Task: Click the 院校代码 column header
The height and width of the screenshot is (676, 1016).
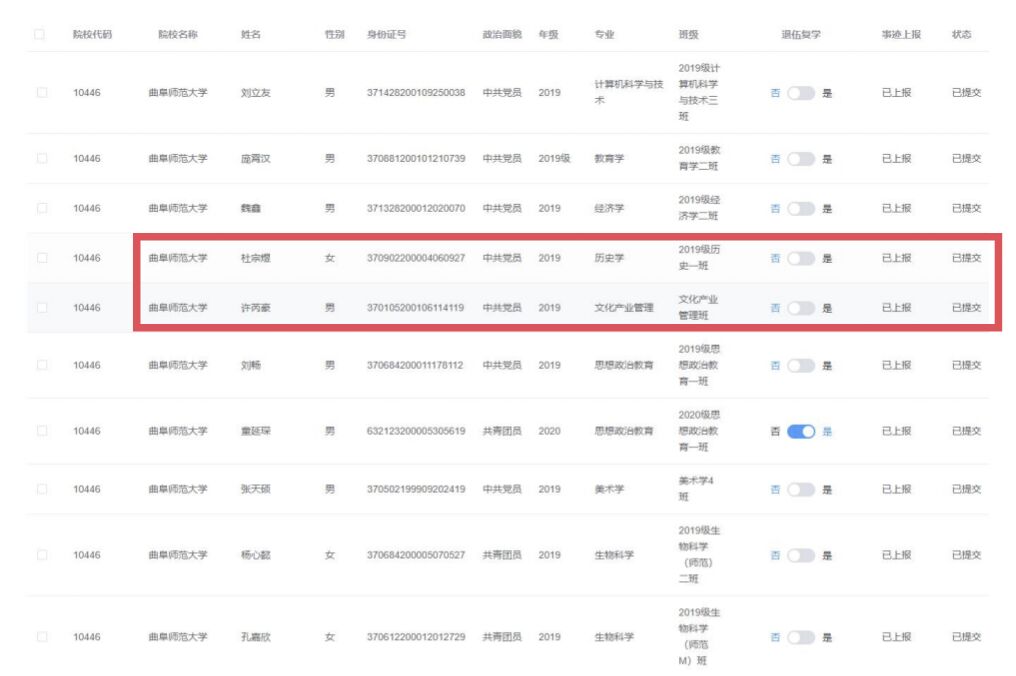Action: [x=92, y=35]
